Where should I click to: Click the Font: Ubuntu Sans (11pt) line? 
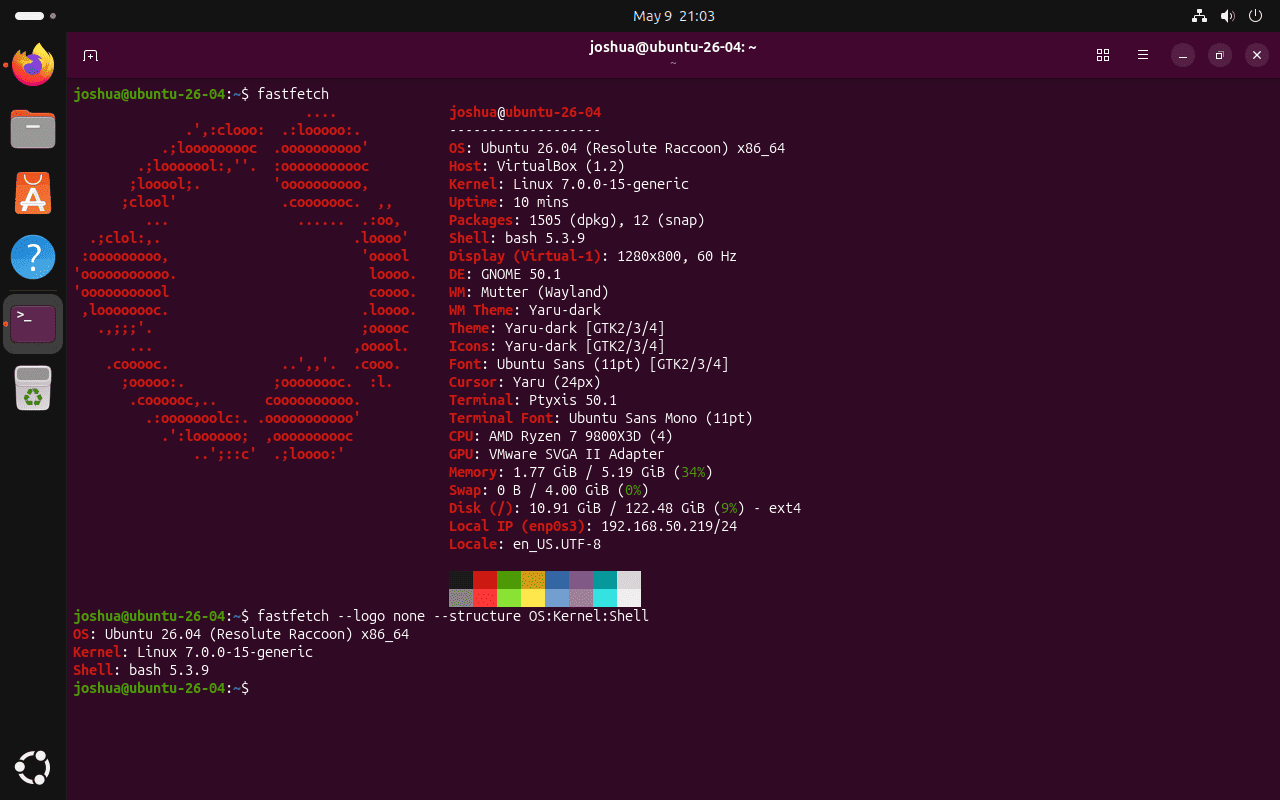click(x=589, y=364)
